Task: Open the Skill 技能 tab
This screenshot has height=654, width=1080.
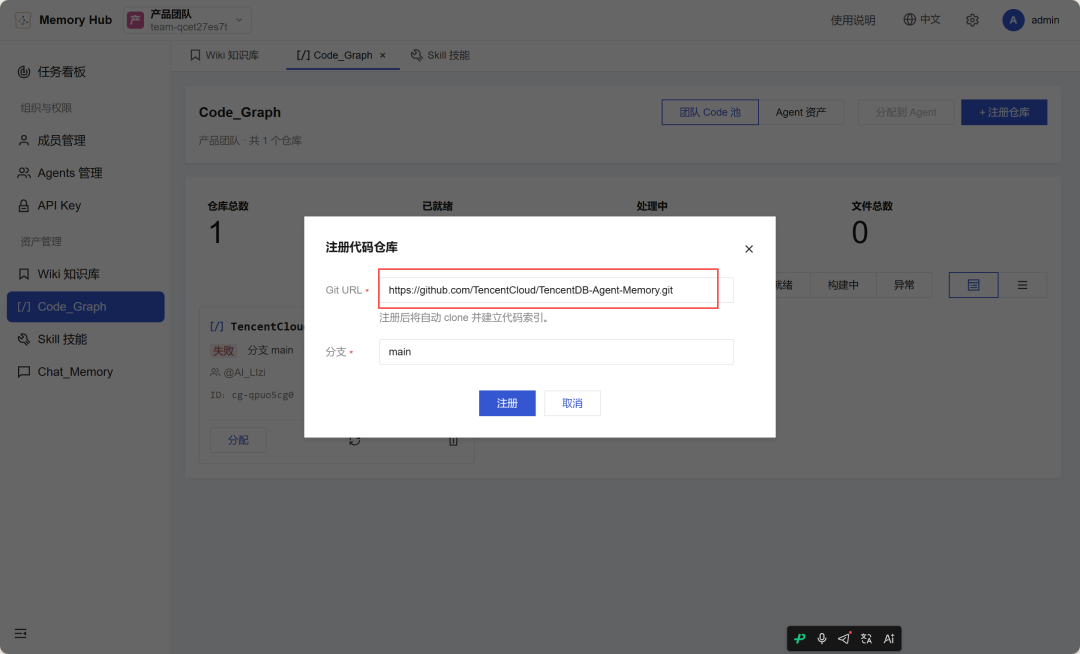Action: [440, 55]
